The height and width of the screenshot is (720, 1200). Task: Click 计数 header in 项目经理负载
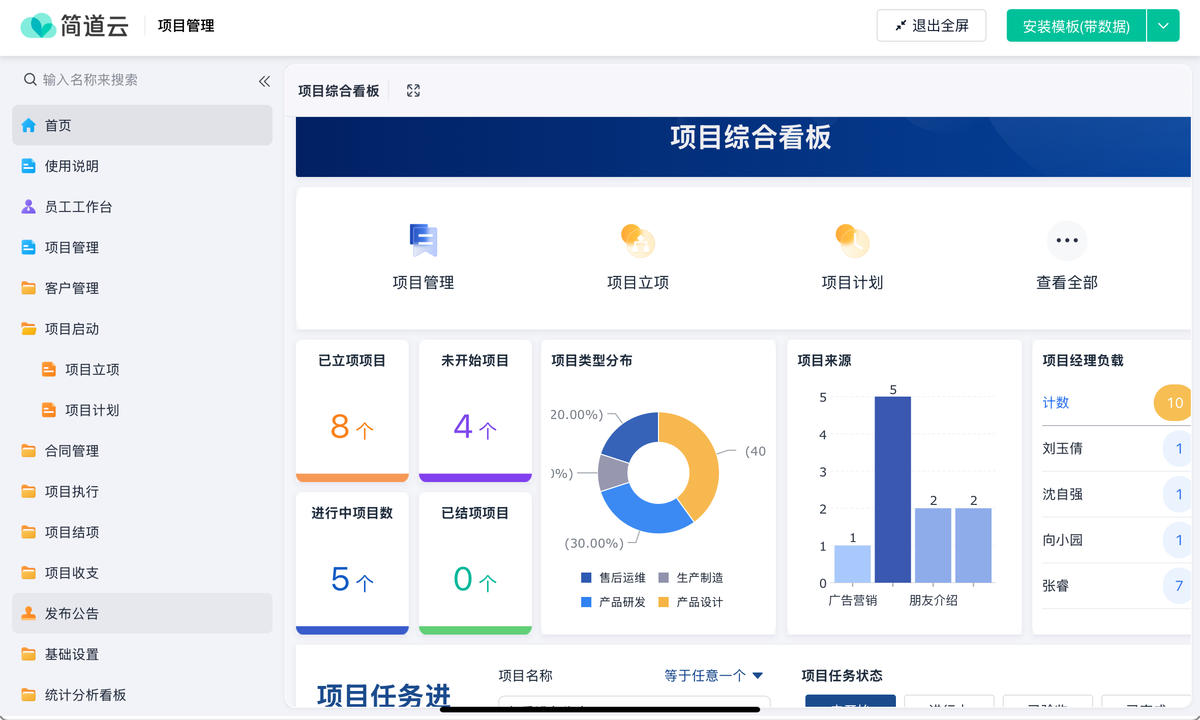(x=1056, y=402)
